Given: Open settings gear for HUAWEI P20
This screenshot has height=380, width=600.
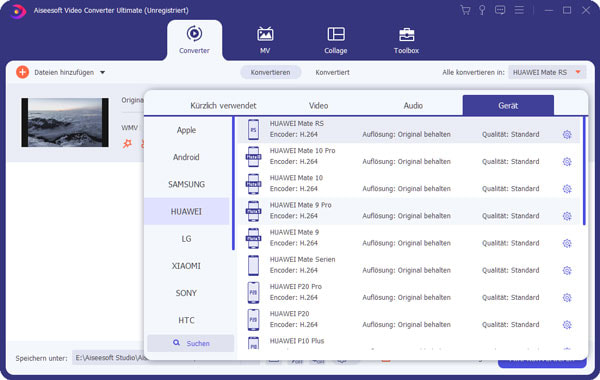Looking at the screenshot, I should coord(567,325).
